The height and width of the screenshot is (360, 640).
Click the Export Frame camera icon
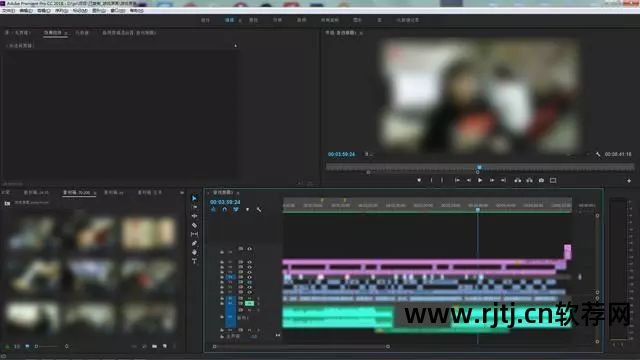pos(541,180)
